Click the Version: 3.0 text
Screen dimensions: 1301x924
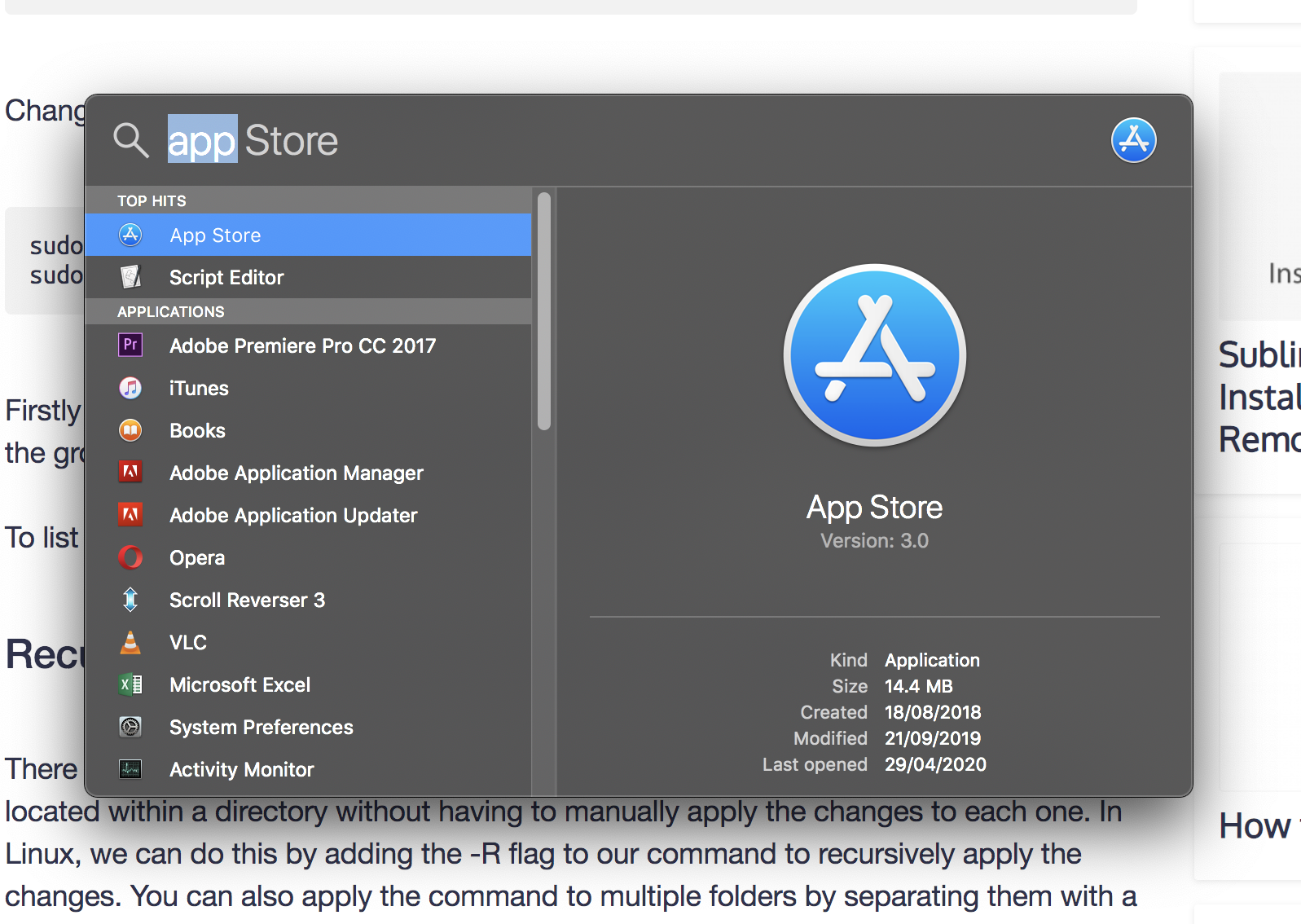pyautogui.click(x=874, y=541)
